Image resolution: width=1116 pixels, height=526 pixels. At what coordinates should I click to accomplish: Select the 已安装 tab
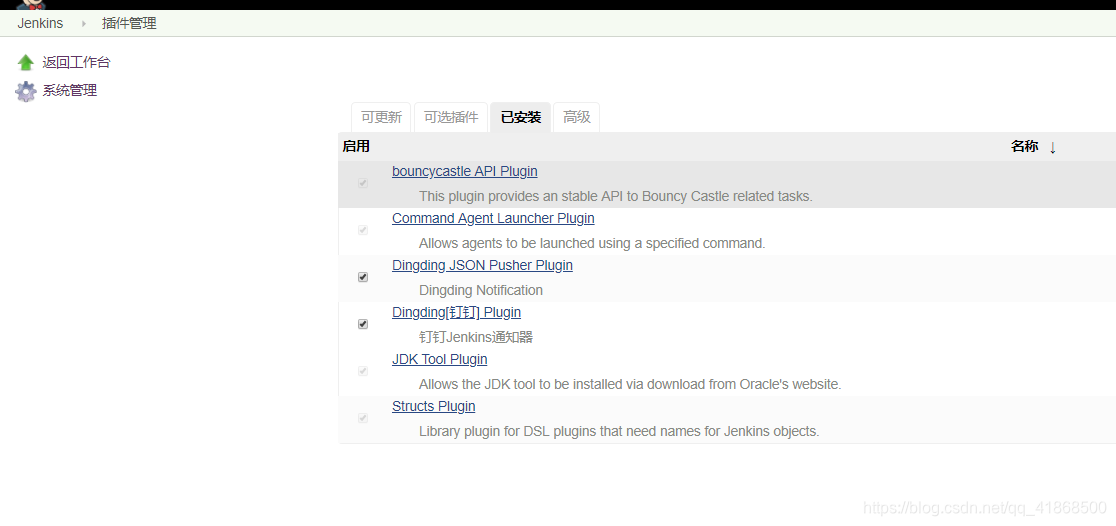521,117
